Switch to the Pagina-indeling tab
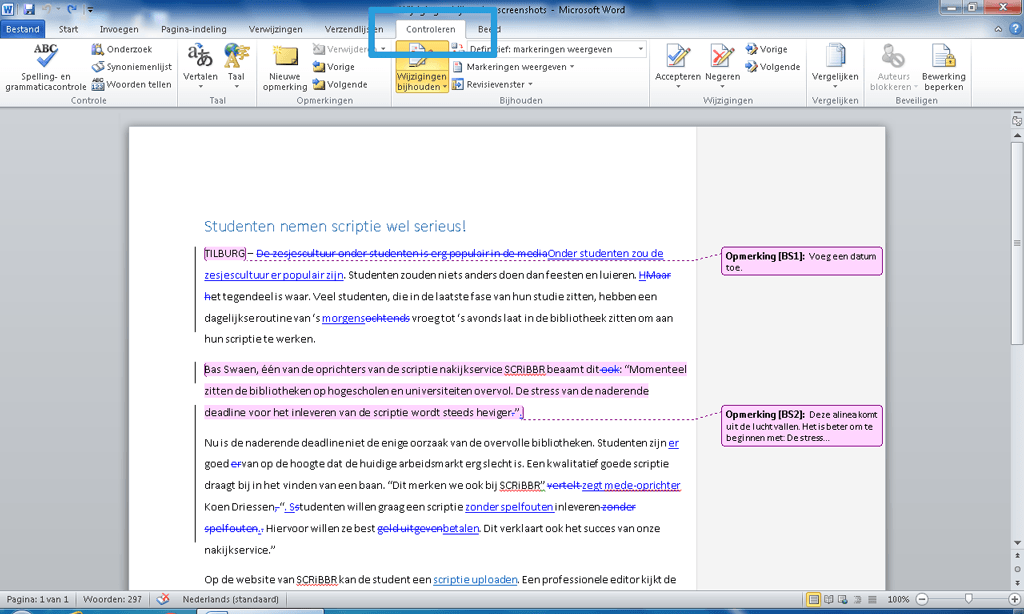Image resolution: width=1024 pixels, height=614 pixels. pyautogui.click(x=193, y=29)
